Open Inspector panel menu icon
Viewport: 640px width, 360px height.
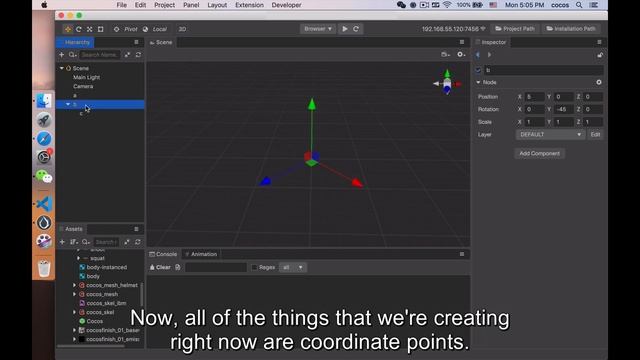point(600,42)
